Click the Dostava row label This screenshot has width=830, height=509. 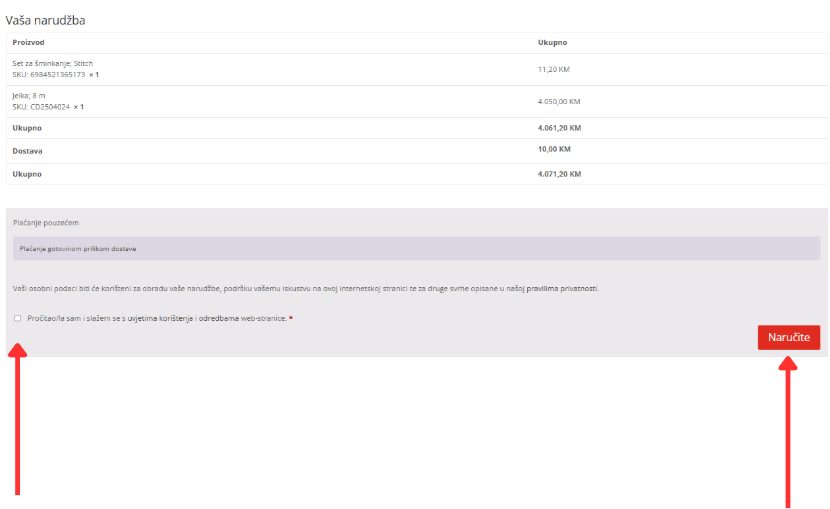27,151
